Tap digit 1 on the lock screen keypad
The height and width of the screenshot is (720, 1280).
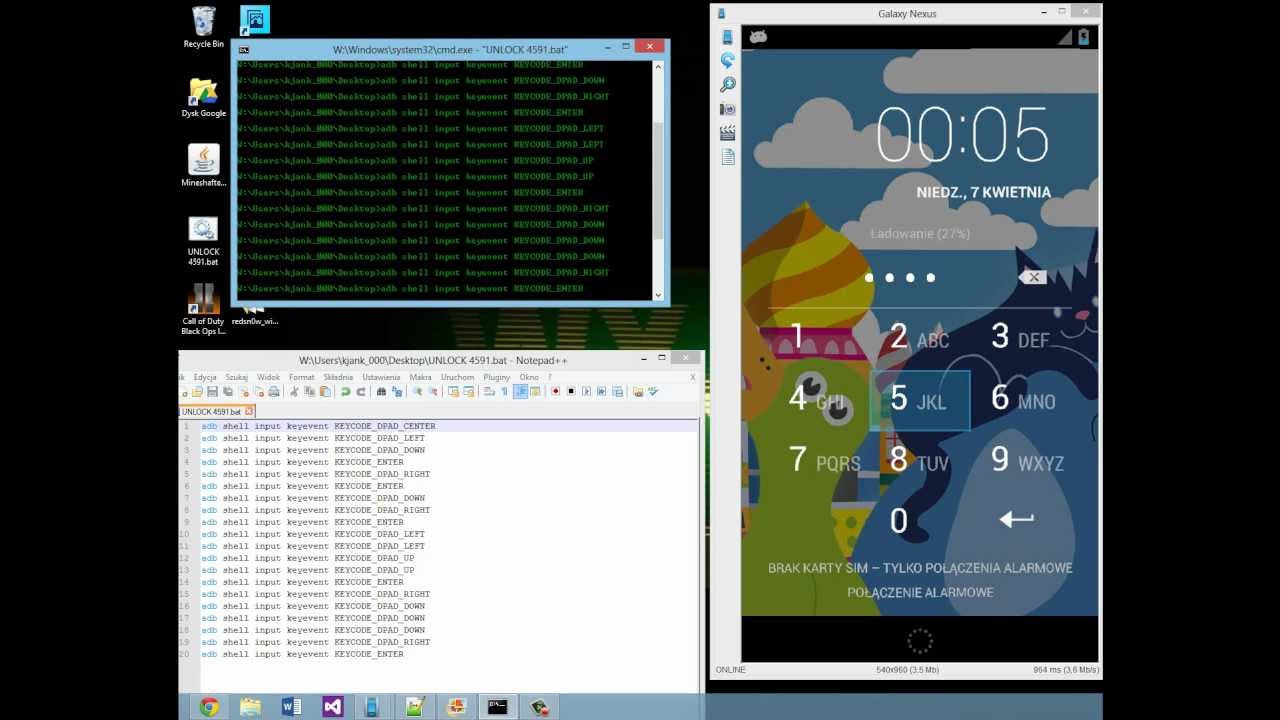tap(797, 337)
